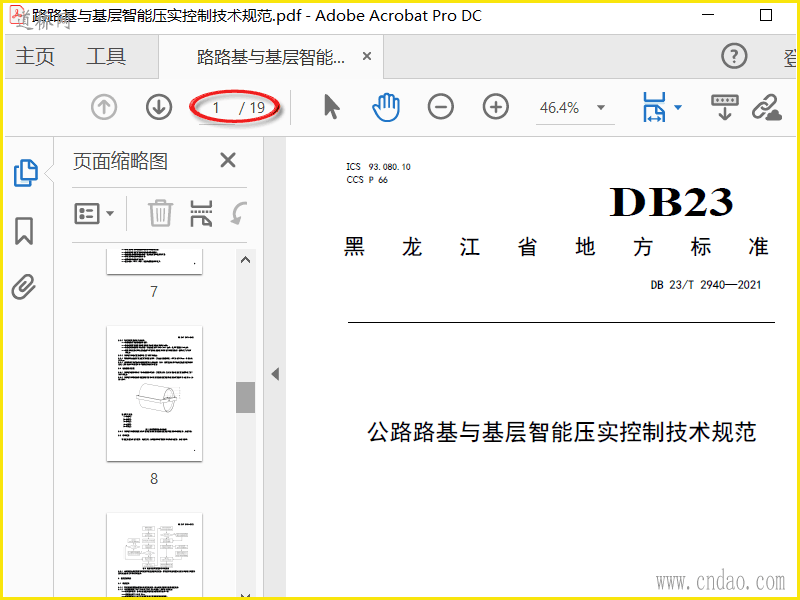
Task: Open the thumbnail options menu
Action: 94,213
